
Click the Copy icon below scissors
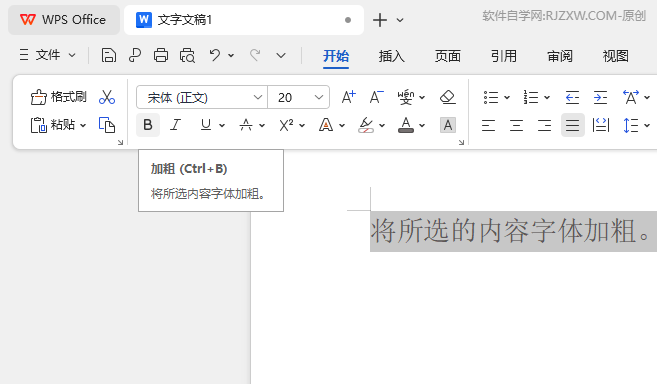(107, 125)
